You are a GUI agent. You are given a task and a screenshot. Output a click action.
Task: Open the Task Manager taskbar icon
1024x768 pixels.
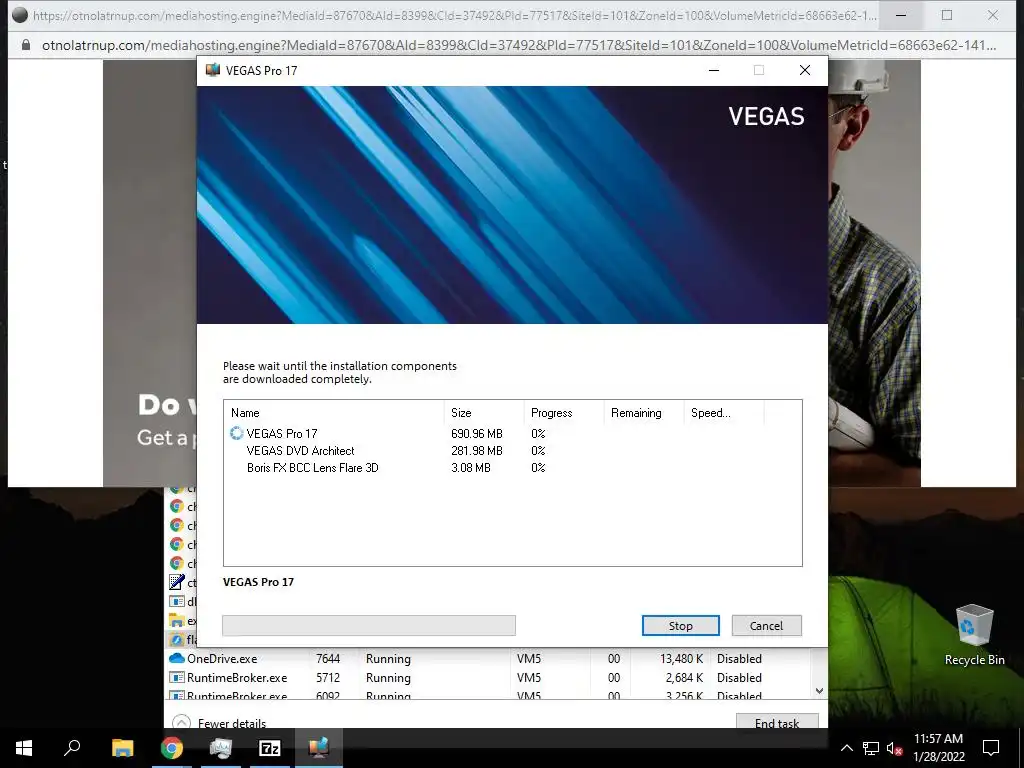[x=221, y=748]
